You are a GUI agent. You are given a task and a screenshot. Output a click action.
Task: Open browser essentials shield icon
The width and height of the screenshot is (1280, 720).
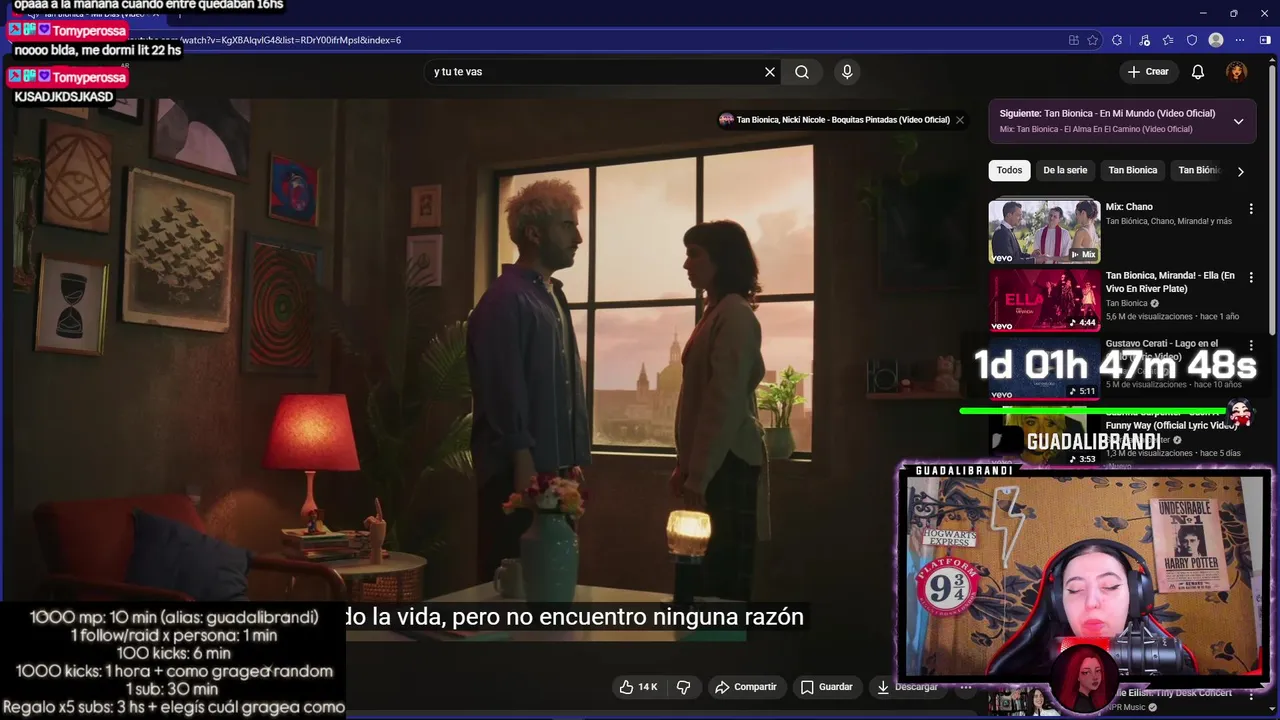click(1192, 40)
